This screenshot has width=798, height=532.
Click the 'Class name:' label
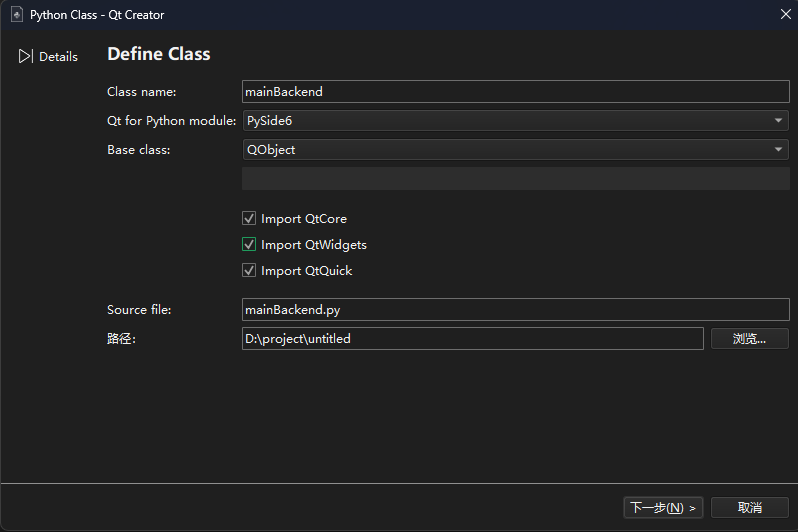tap(141, 92)
